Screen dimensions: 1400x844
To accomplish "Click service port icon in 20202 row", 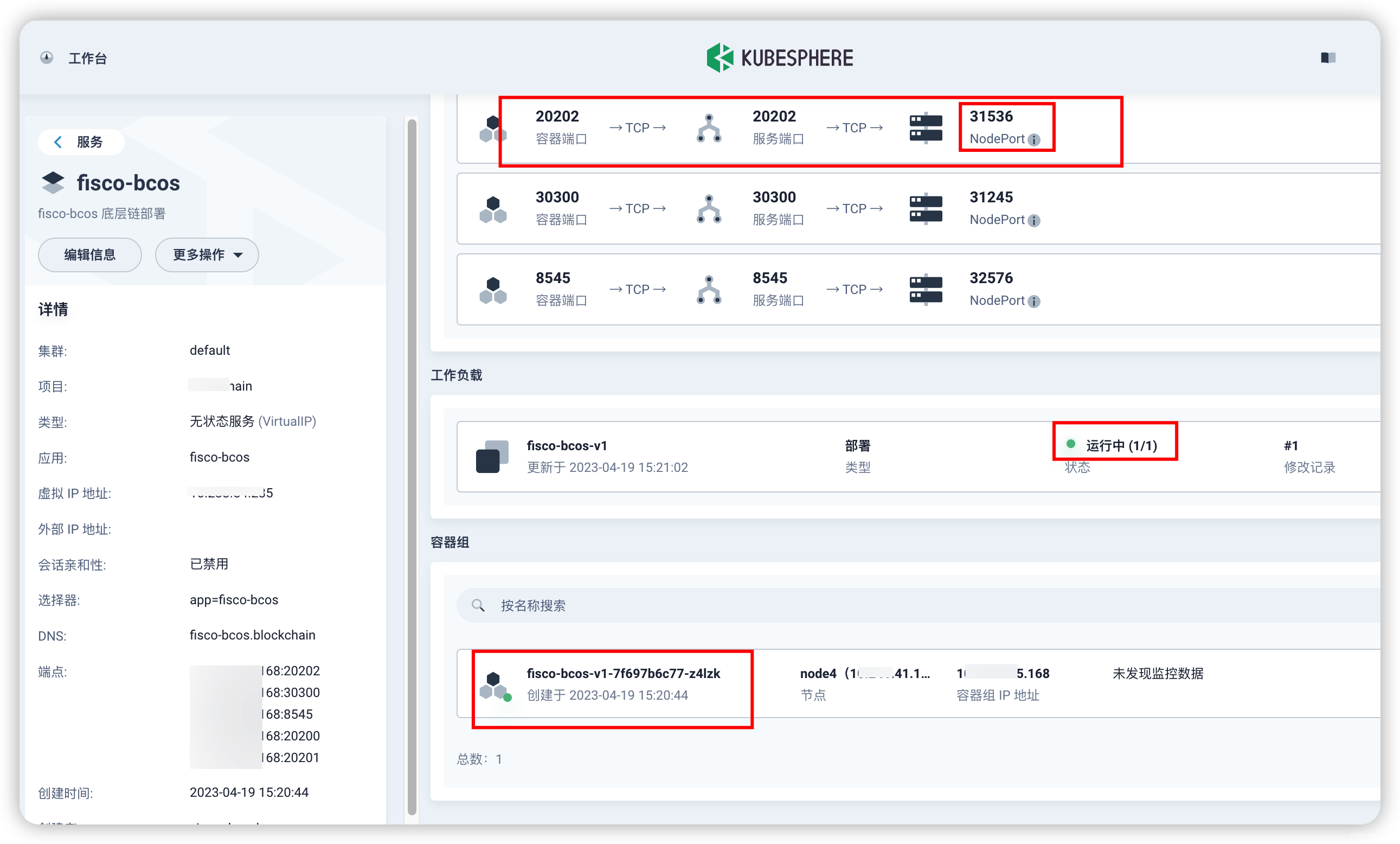I will tap(709, 129).
